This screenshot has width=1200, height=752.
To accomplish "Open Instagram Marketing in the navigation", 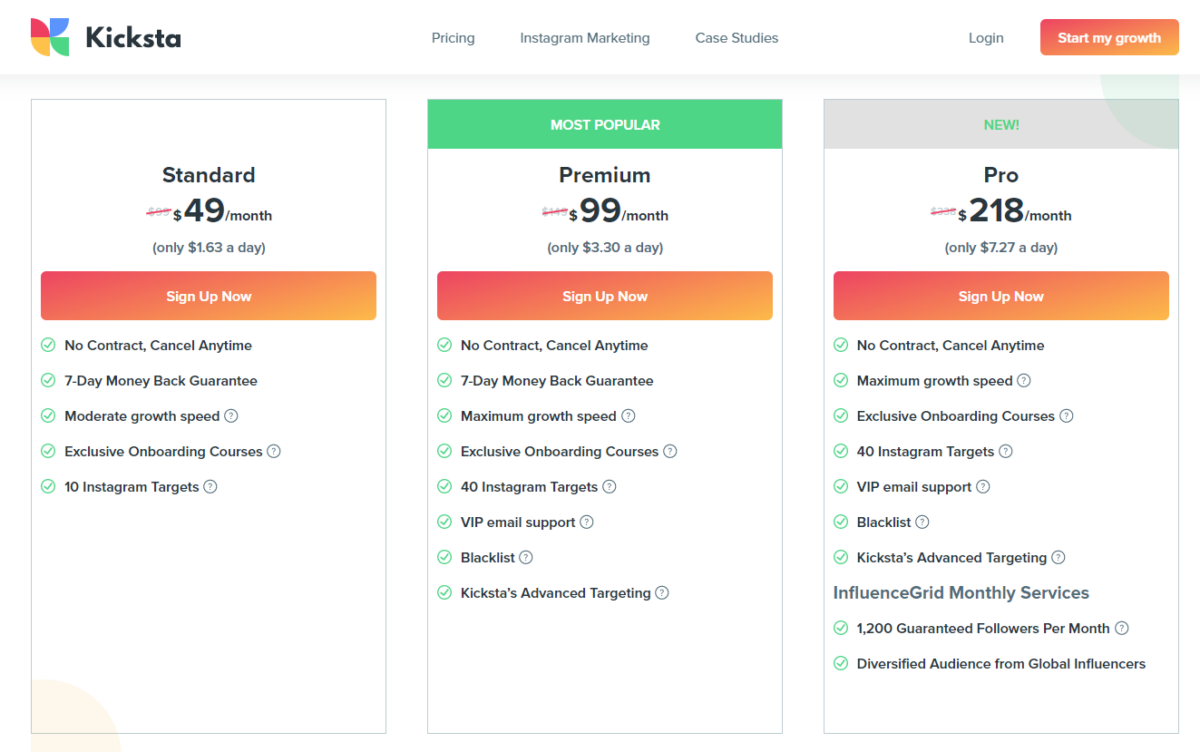I will [x=585, y=38].
